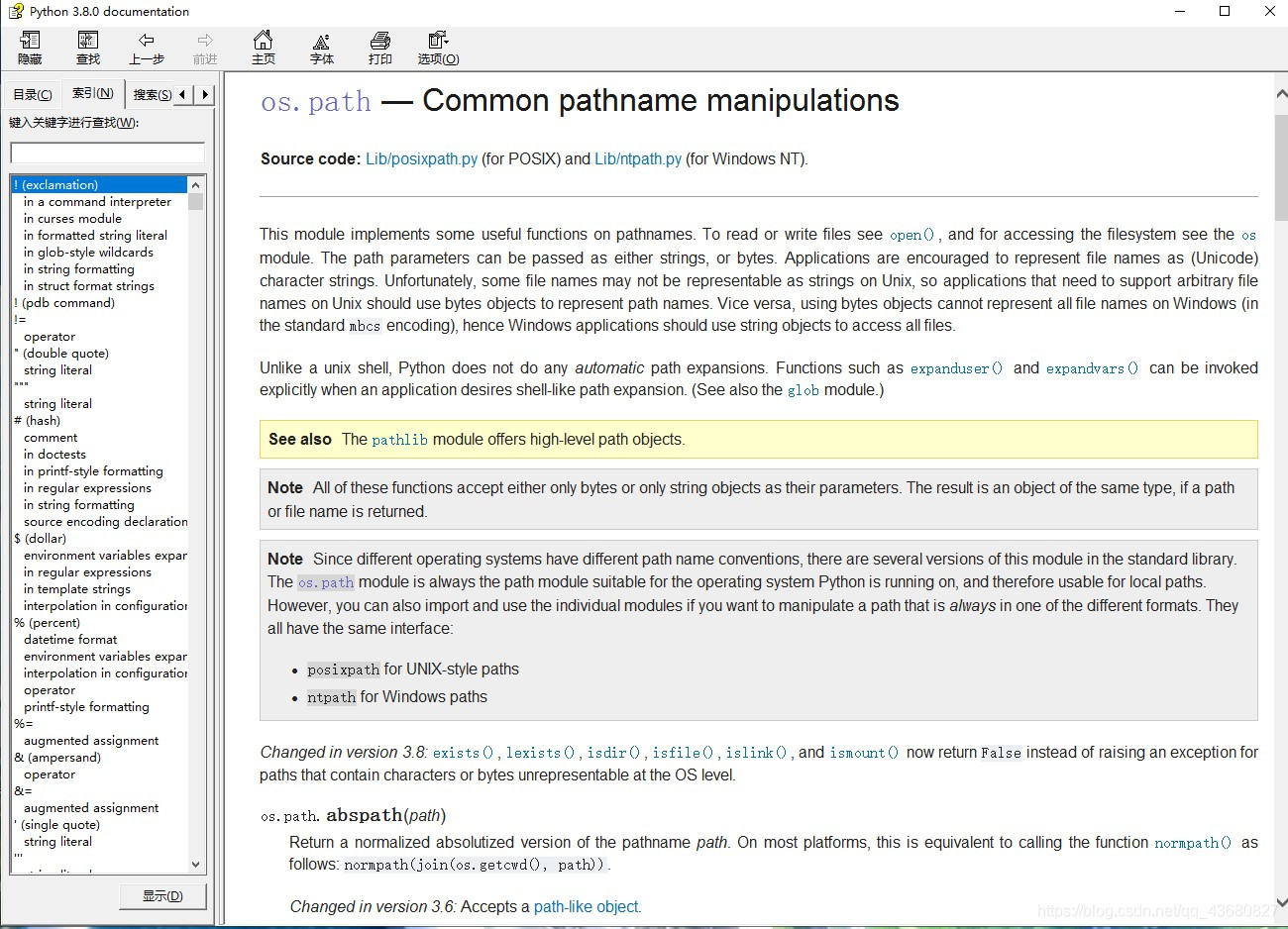Click the Font (字体) toolbar icon

click(322, 48)
